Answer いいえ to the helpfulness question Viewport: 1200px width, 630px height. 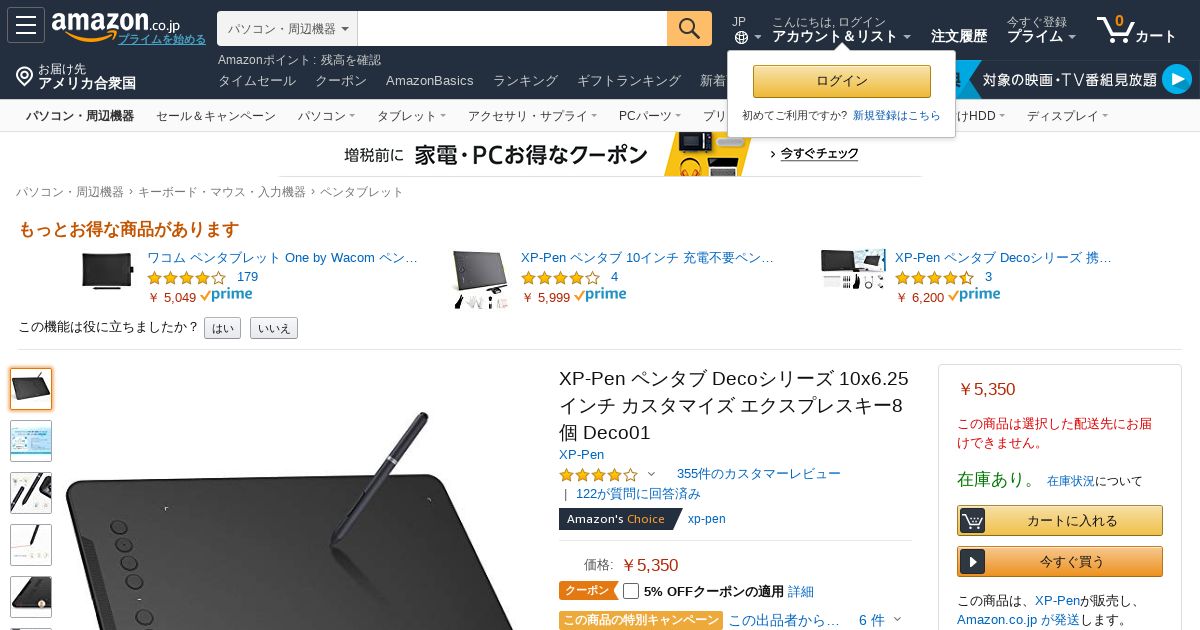point(274,328)
